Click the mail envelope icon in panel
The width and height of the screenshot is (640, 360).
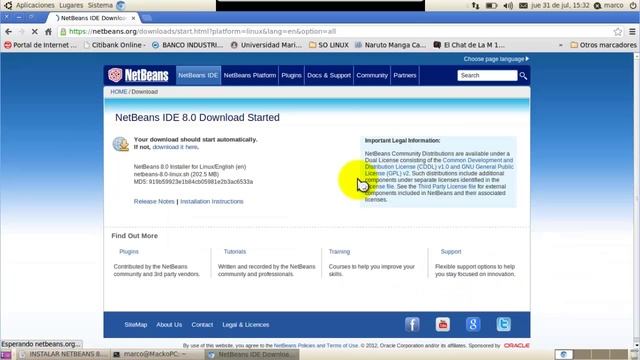pyautogui.click(x=523, y=5)
